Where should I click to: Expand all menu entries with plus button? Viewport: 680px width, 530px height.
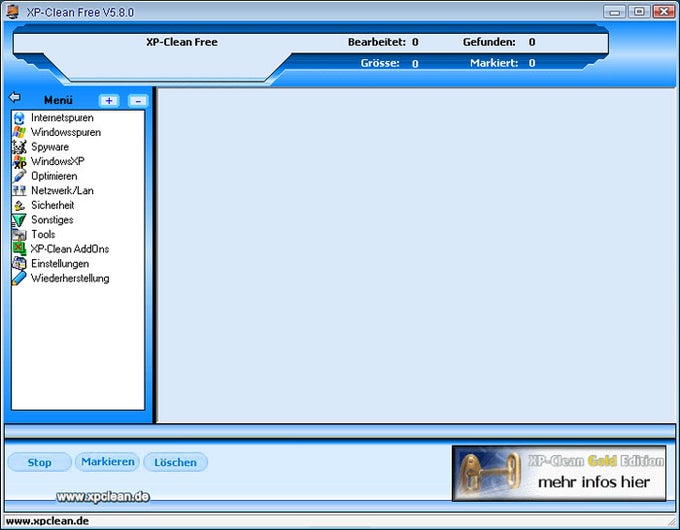109,101
